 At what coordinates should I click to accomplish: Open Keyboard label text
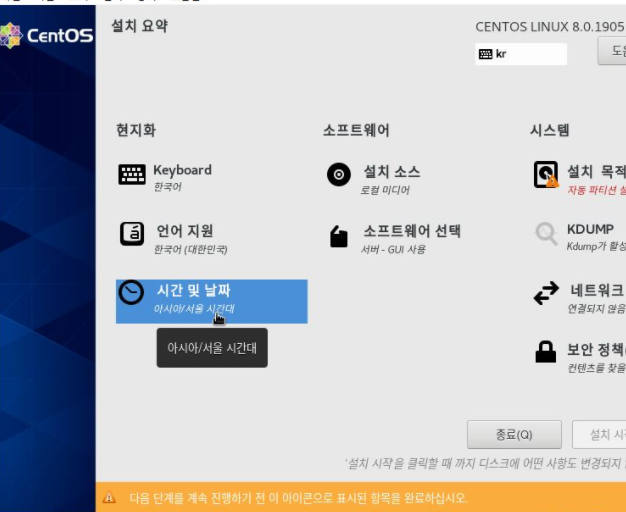(x=182, y=171)
